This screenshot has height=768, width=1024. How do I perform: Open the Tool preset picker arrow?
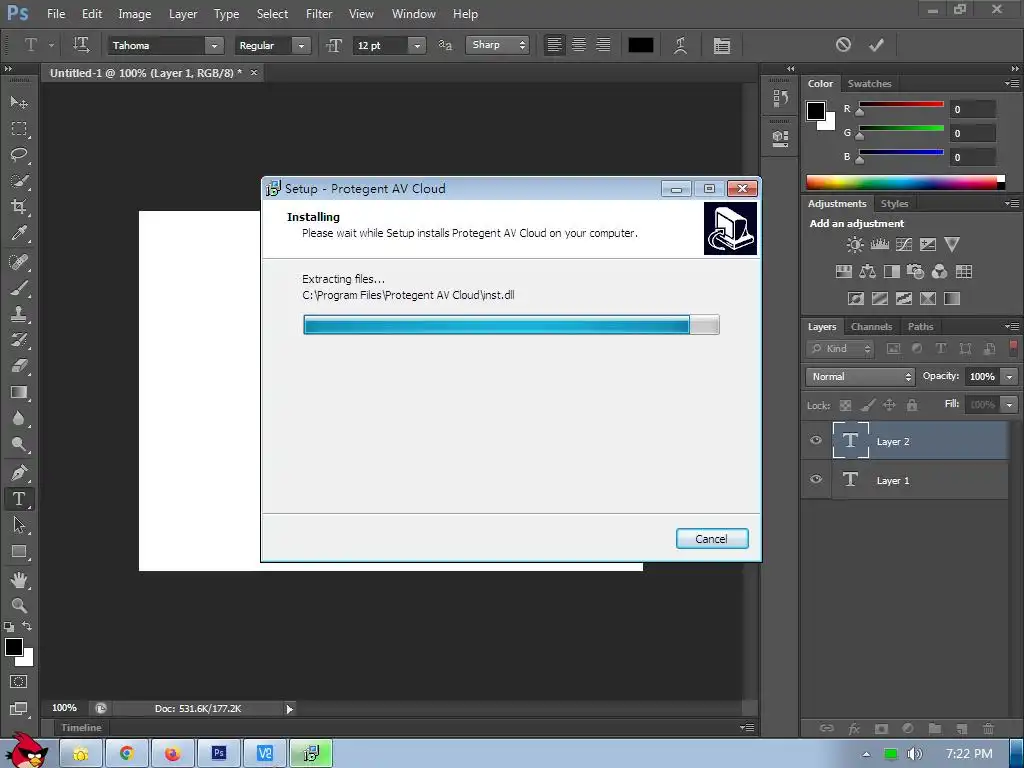point(51,45)
